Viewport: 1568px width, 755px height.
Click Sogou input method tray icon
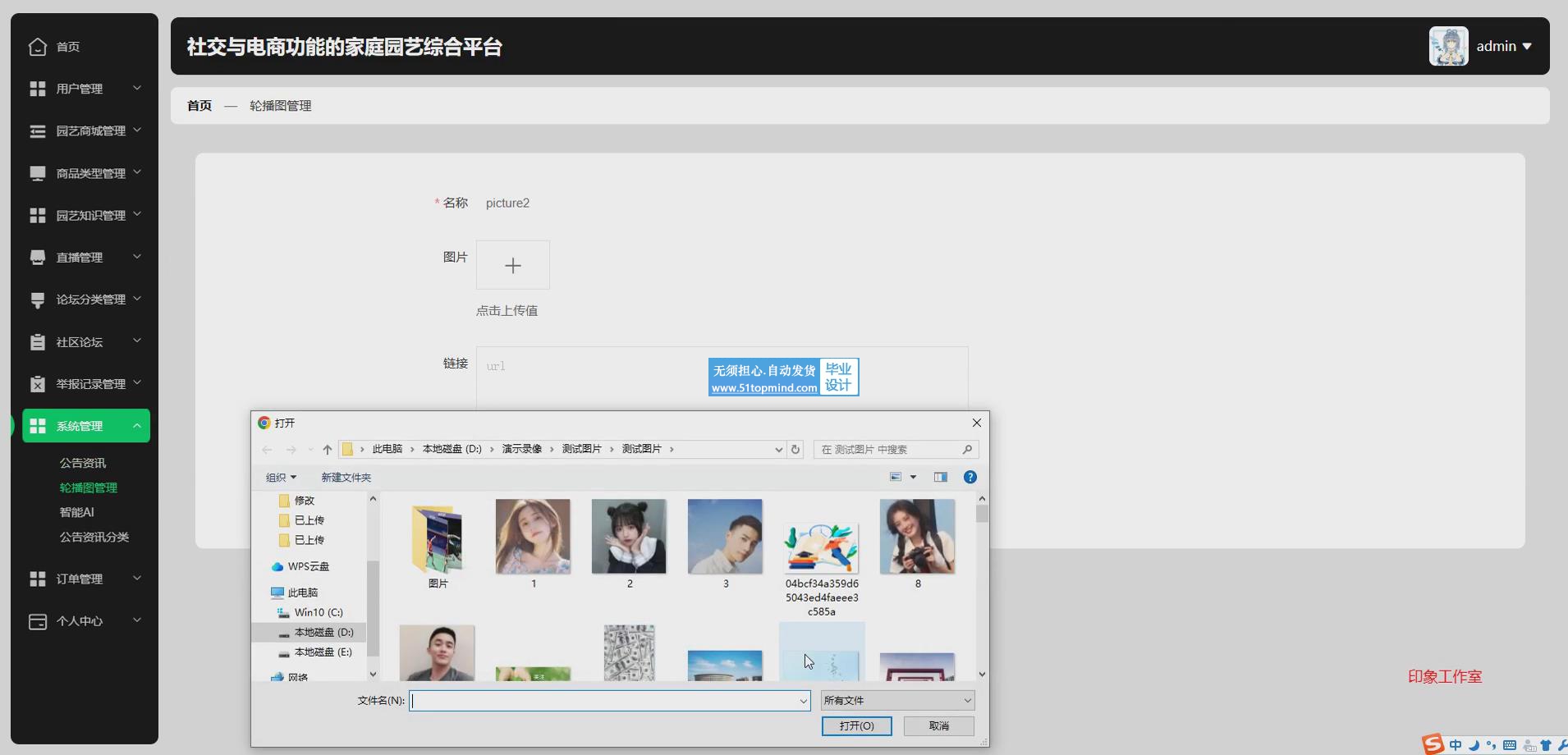point(1433,744)
